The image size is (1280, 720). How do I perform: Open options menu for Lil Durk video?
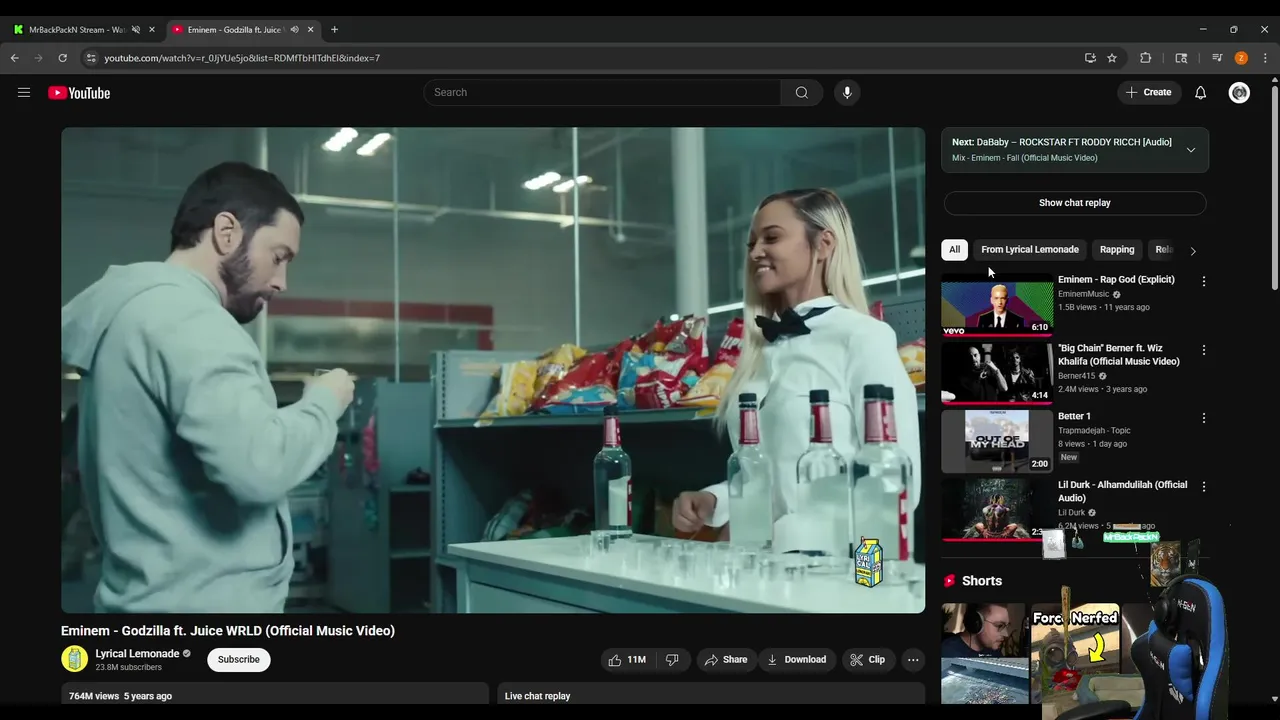coord(1204,486)
